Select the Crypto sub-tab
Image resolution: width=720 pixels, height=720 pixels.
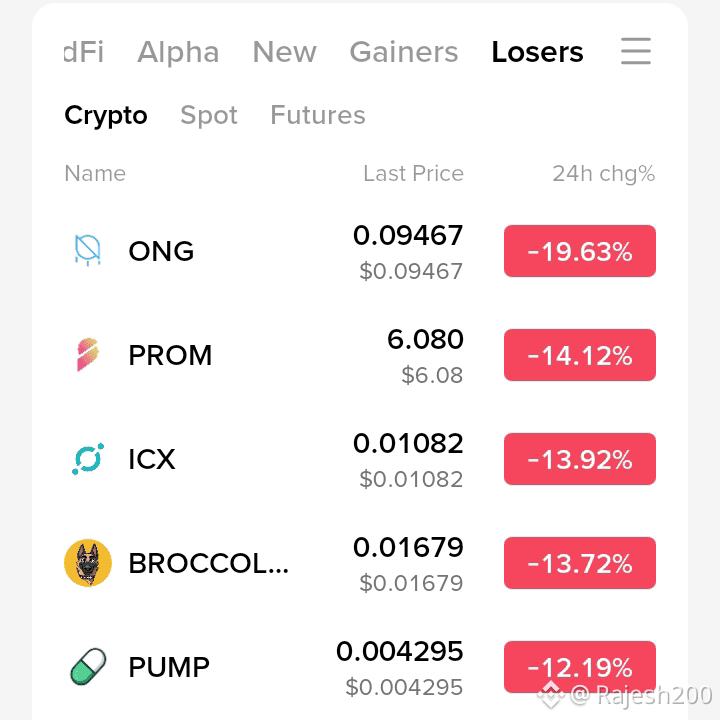point(106,115)
